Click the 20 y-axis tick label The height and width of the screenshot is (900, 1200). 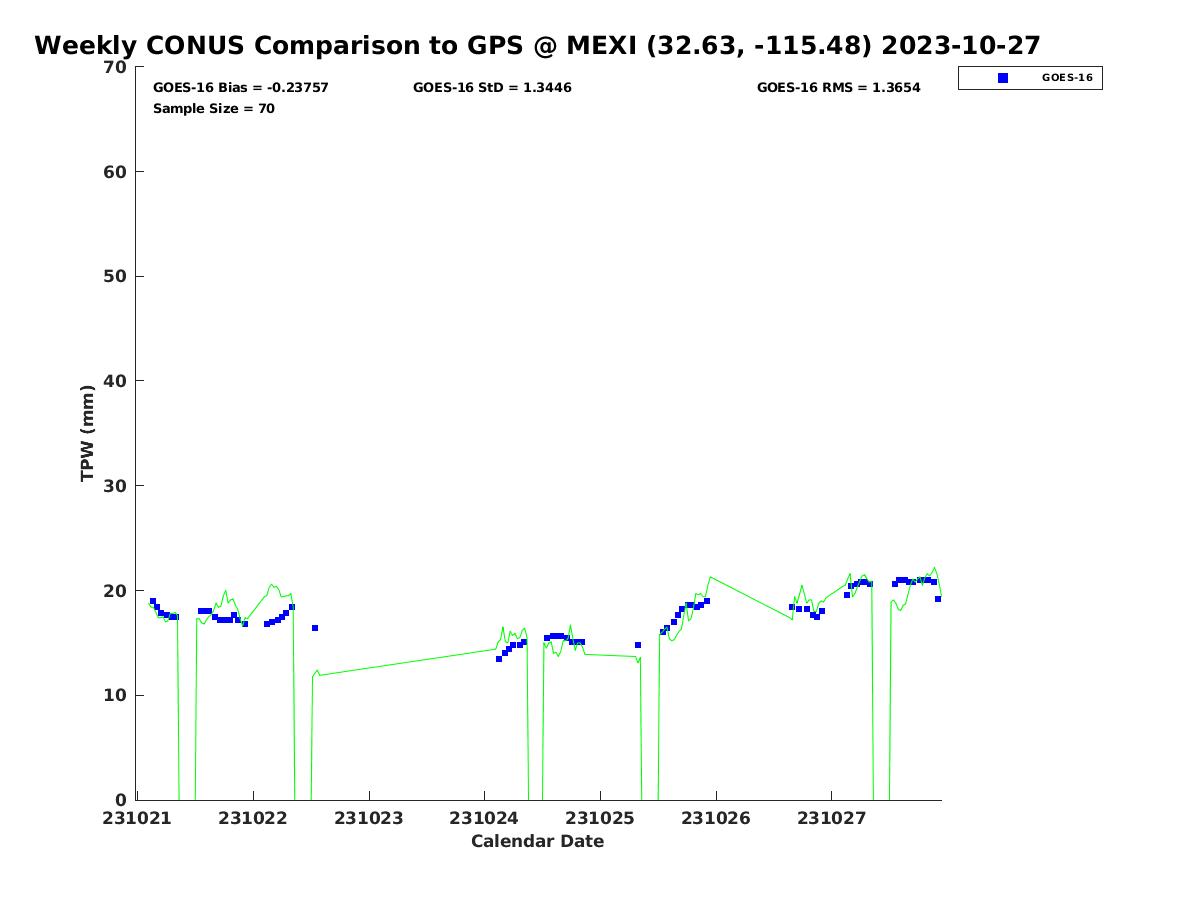tap(115, 591)
